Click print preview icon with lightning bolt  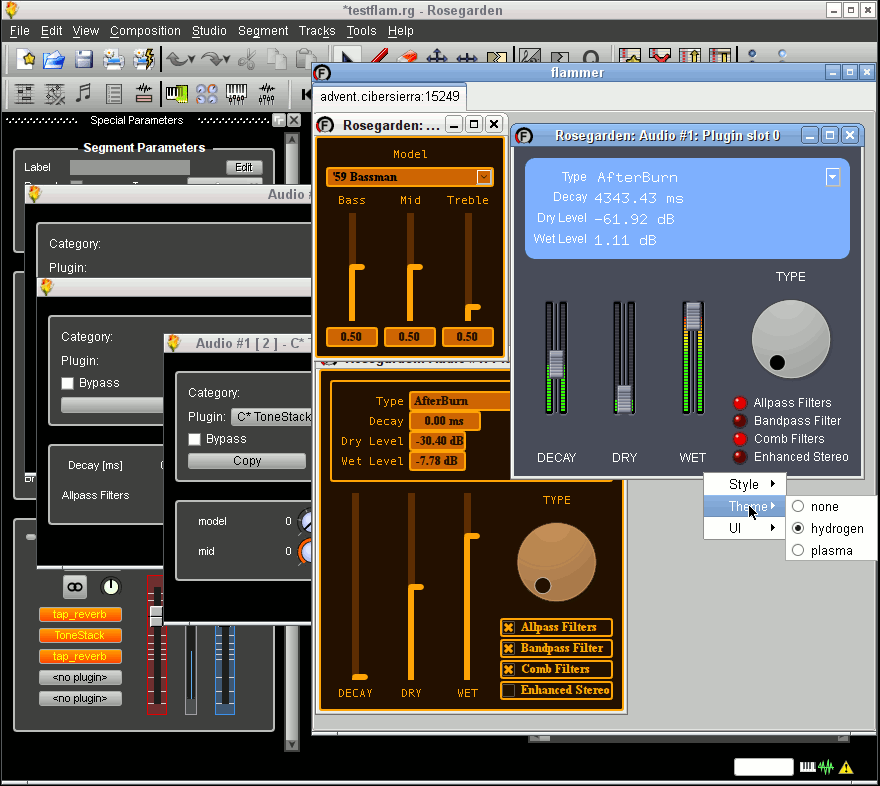143,58
